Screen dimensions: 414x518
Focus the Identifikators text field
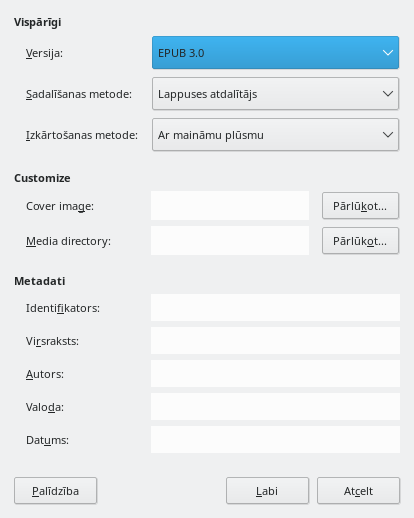point(275,308)
